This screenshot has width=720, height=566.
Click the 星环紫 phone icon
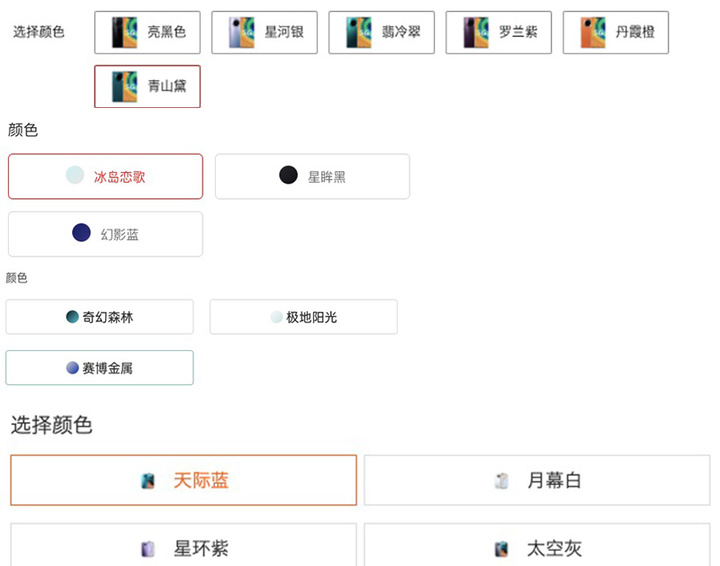(x=148, y=548)
